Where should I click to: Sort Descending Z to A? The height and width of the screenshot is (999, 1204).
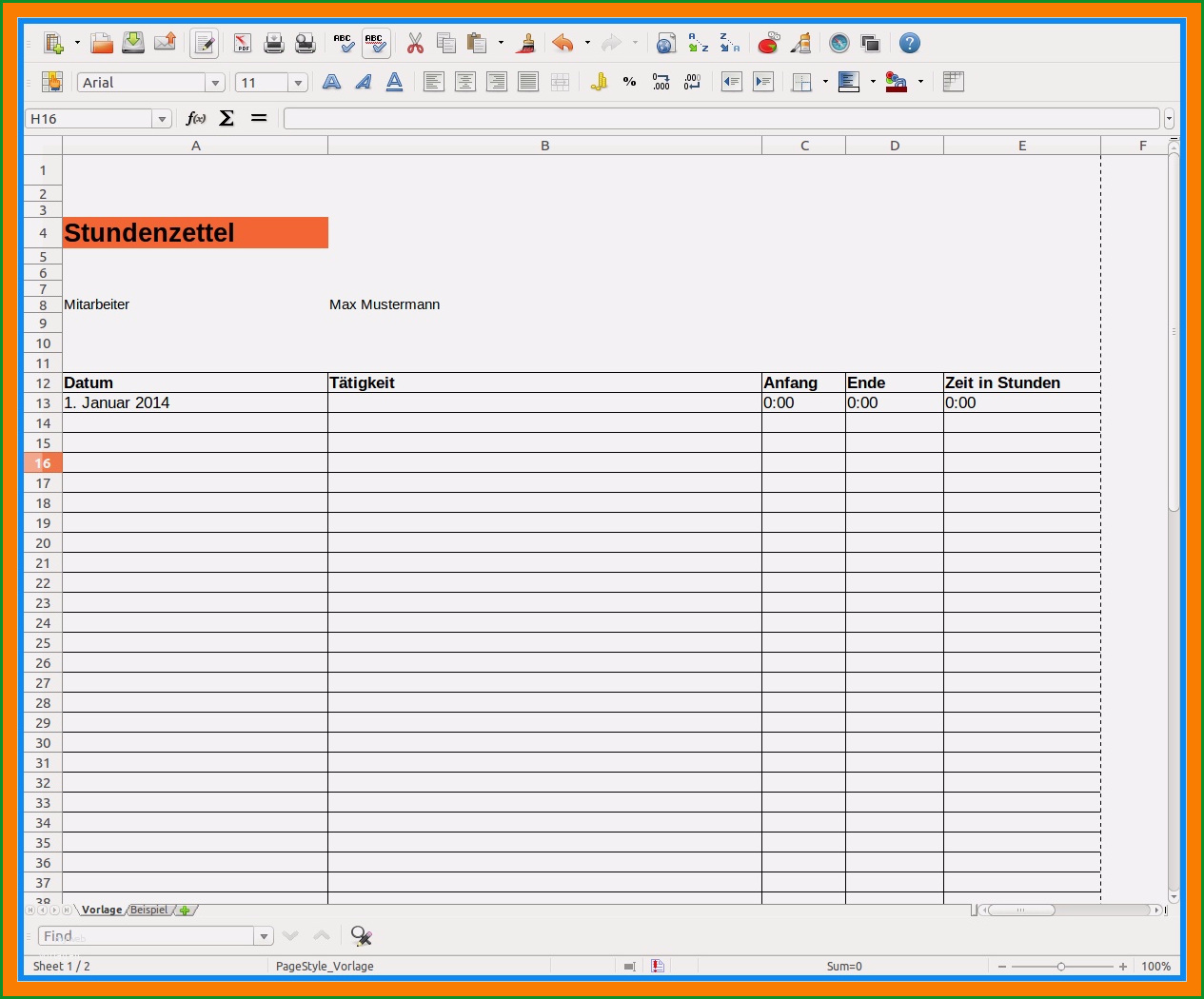(729, 43)
